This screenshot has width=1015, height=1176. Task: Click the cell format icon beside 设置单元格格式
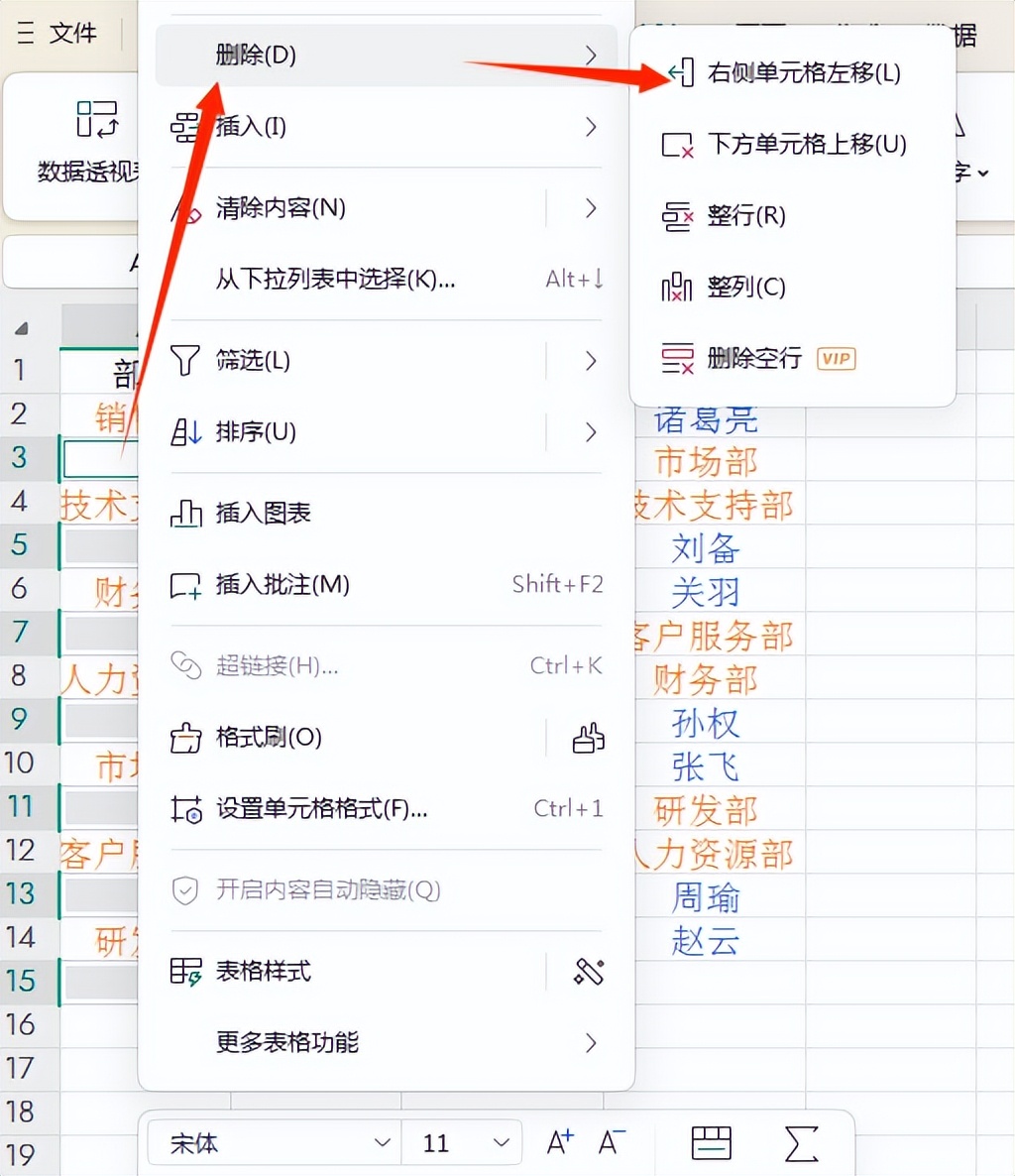click(x=185, y=809)
